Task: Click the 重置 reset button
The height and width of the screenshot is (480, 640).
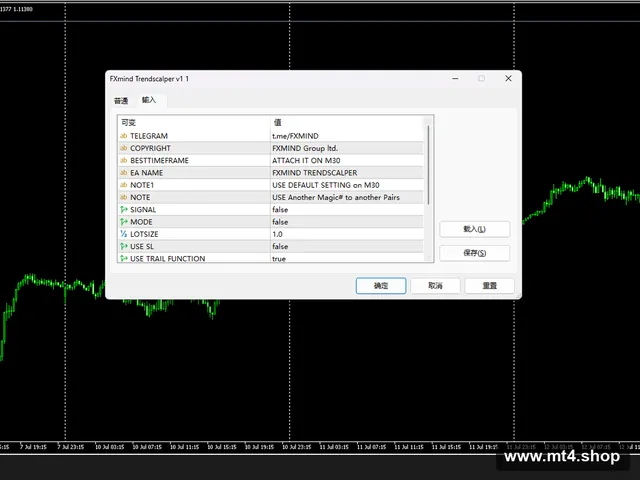Action: tap(489, 286)
